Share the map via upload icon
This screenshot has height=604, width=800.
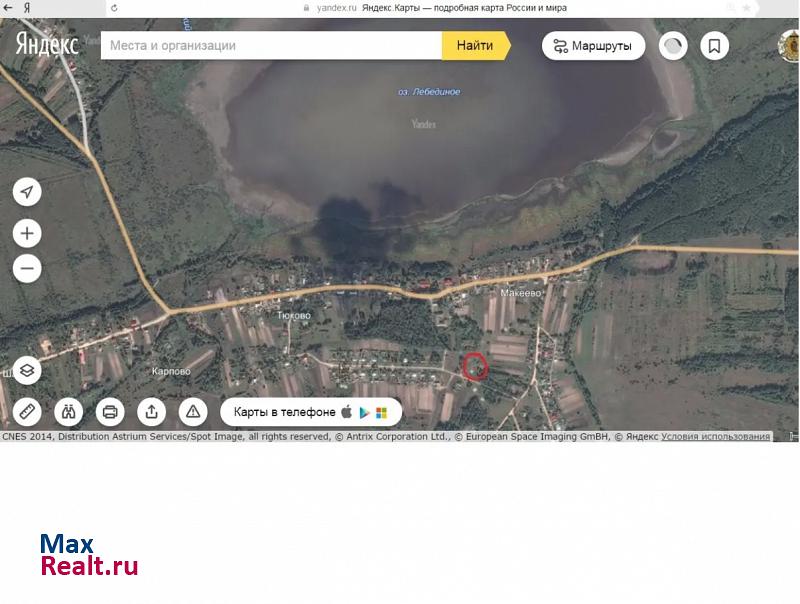152,411
